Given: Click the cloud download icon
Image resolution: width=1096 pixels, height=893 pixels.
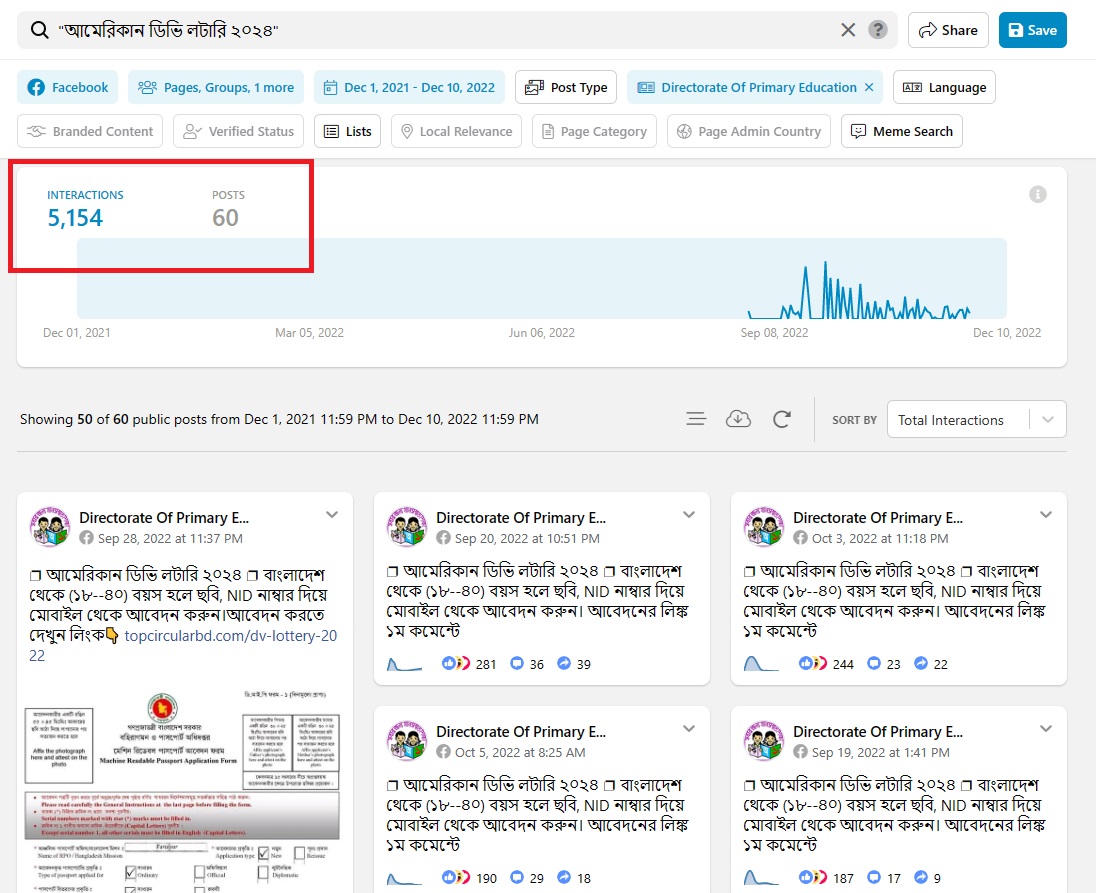Looking at the screenshot, I should tap(738, 419).
